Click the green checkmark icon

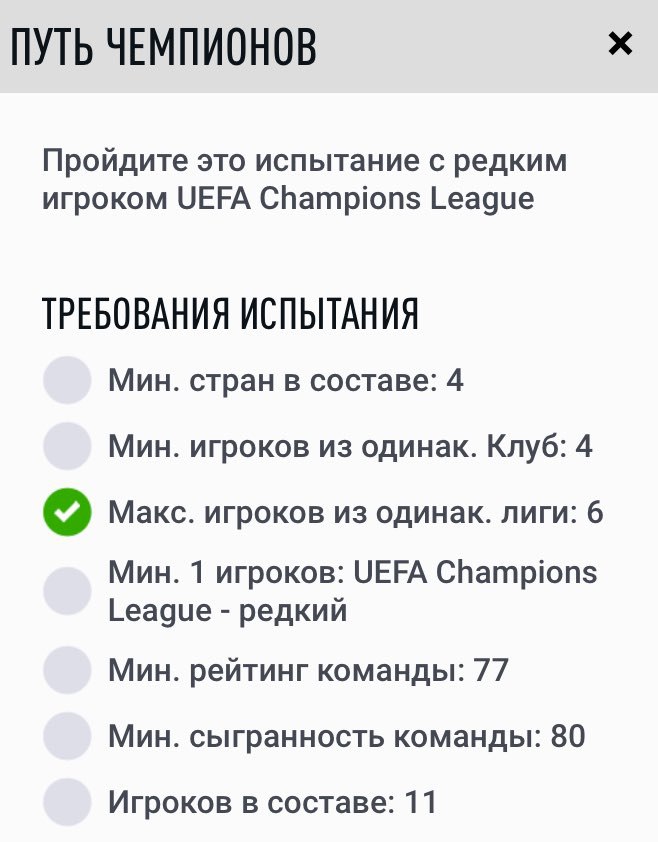(67, 513)
